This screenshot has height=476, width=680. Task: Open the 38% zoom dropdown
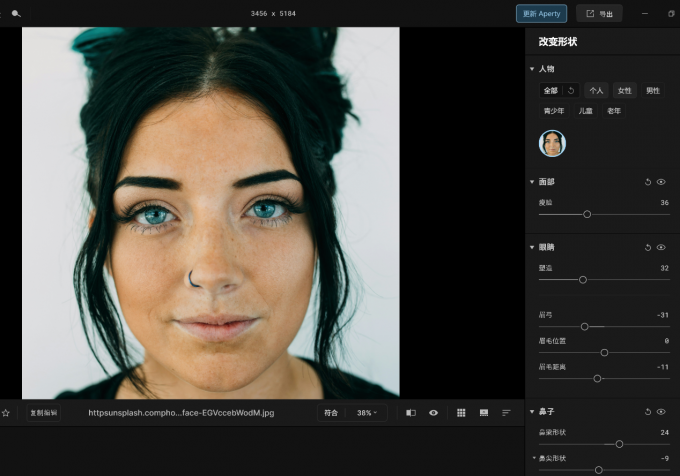(x=367, y=413)
